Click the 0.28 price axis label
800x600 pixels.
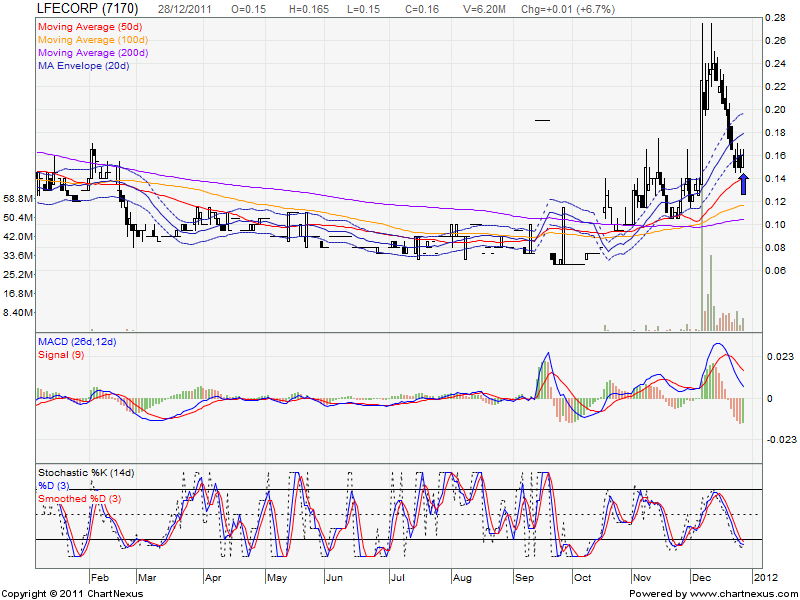[775, 18]
